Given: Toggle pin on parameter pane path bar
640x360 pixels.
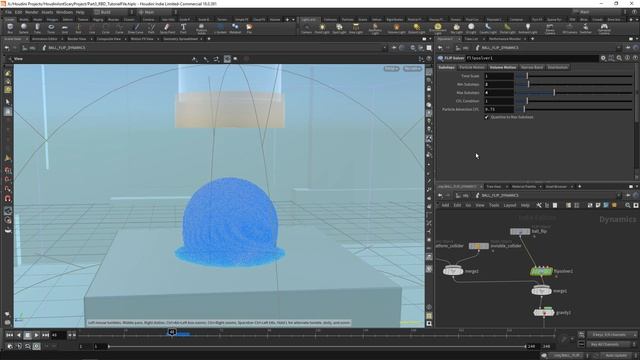Looking at the screenshot, I should pyautogui.click(x=628, y=48).
